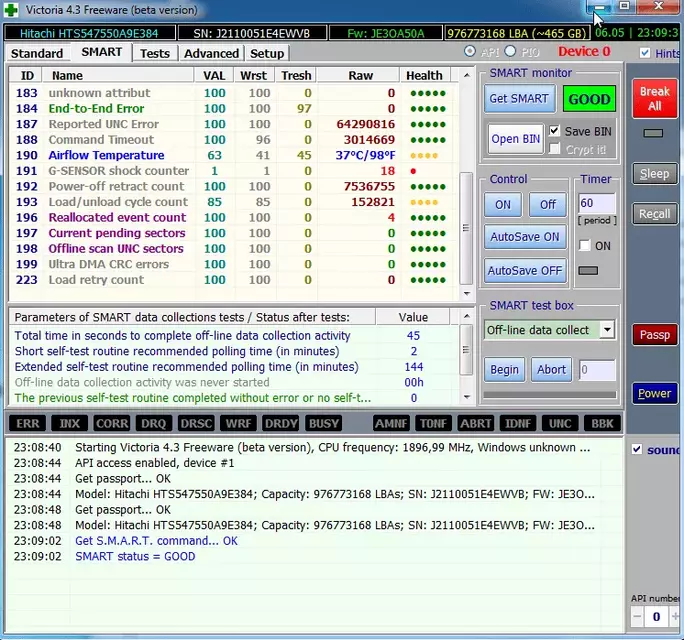Click the SMART attributes scrollbar thumb
The image size is (684, 640).
[x=466, y=228]
